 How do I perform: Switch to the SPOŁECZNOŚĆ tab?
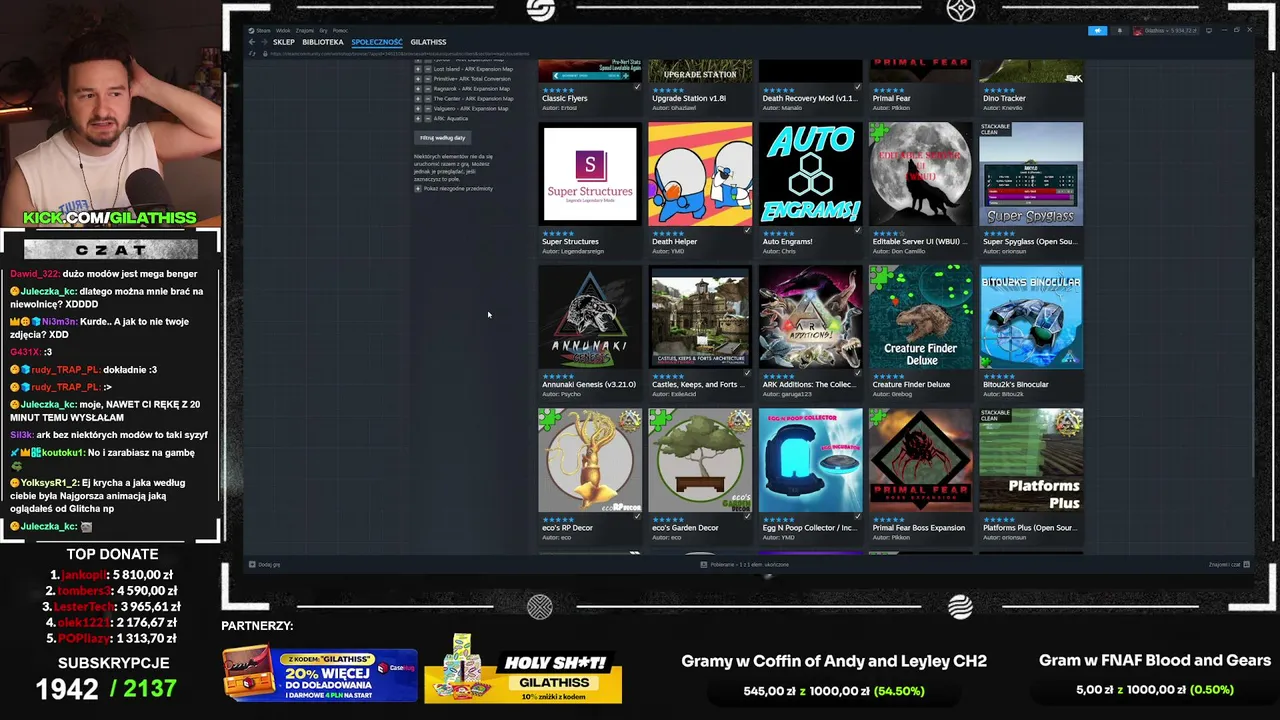pyautogui.click(x=377, y=42)
